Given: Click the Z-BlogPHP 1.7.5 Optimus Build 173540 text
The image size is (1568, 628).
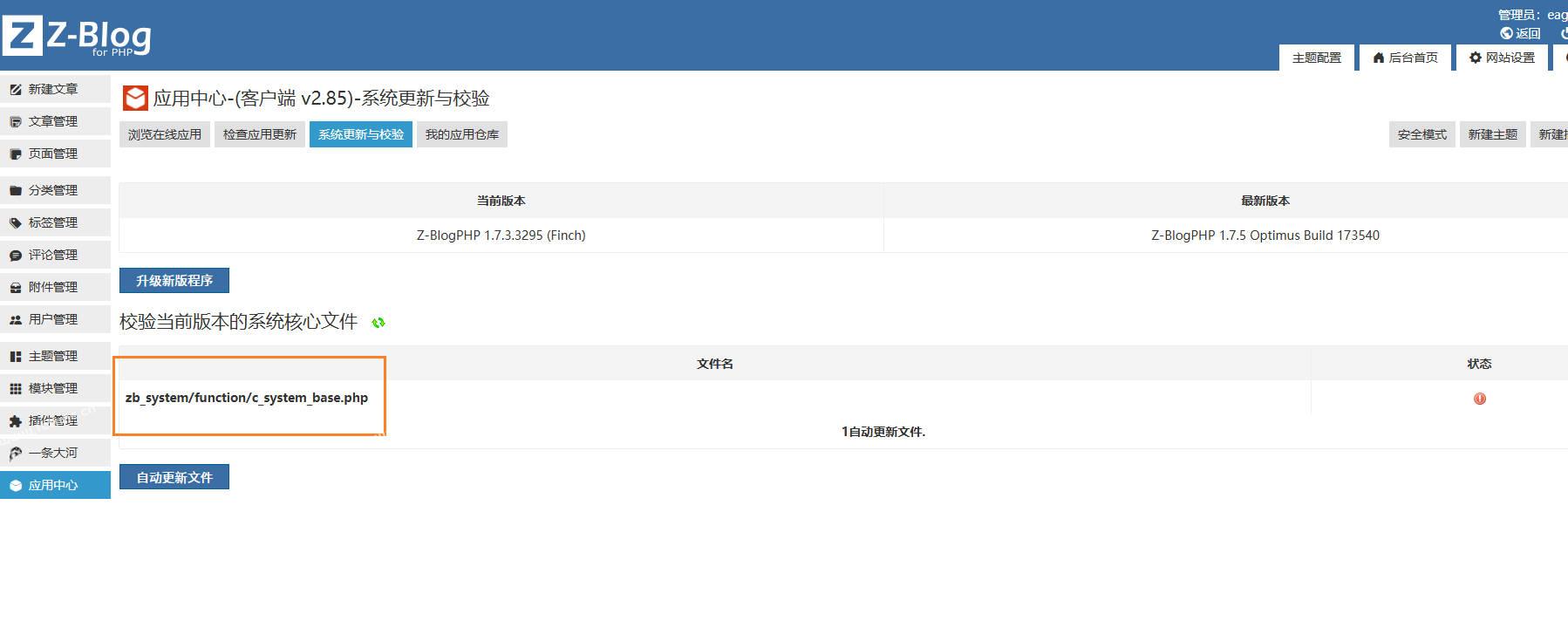Looking at the screenshot, I should [x=1265, y=235].
